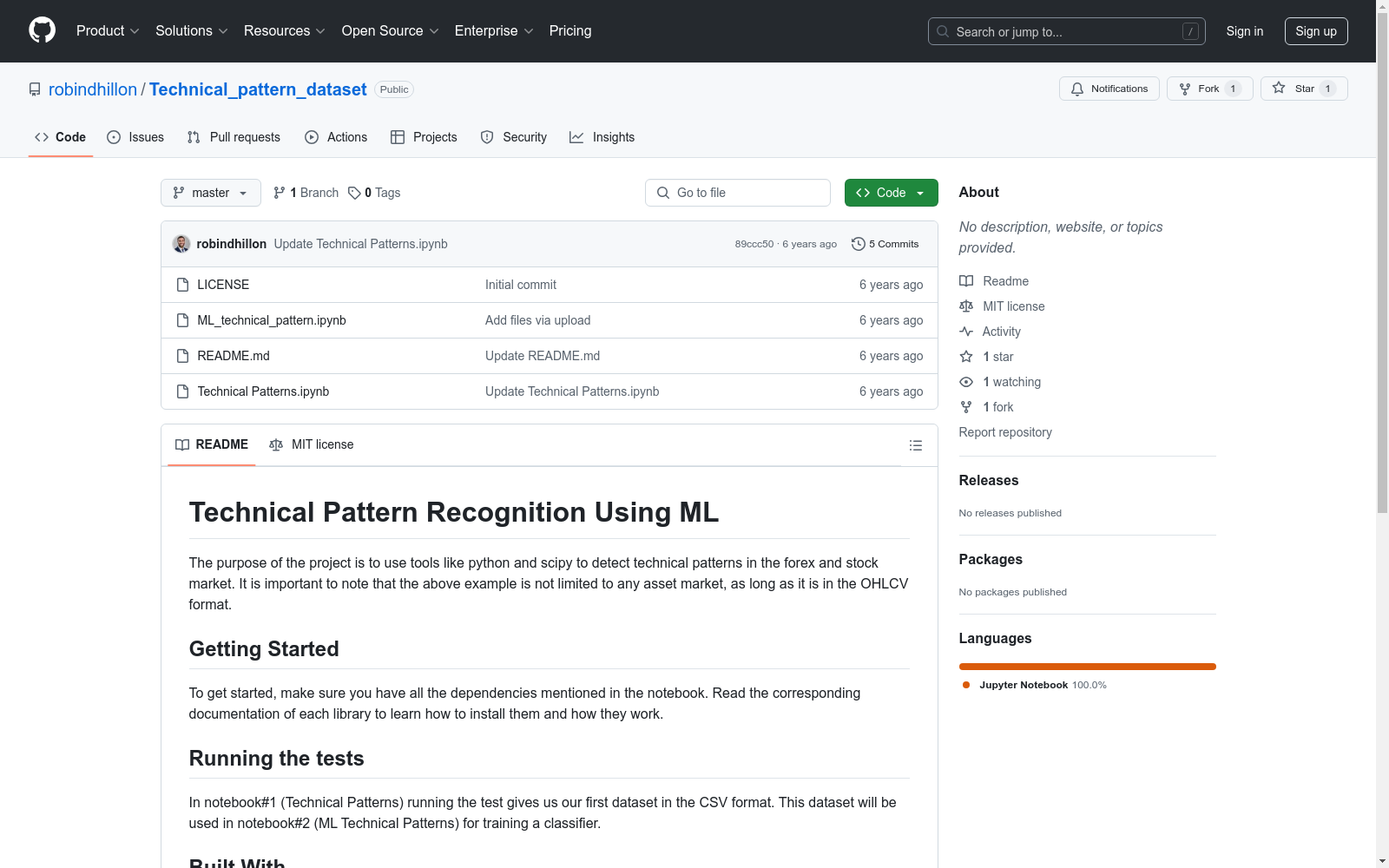Switch to the Code tab
1389x868 pixels.
click(x=61, y=137)
